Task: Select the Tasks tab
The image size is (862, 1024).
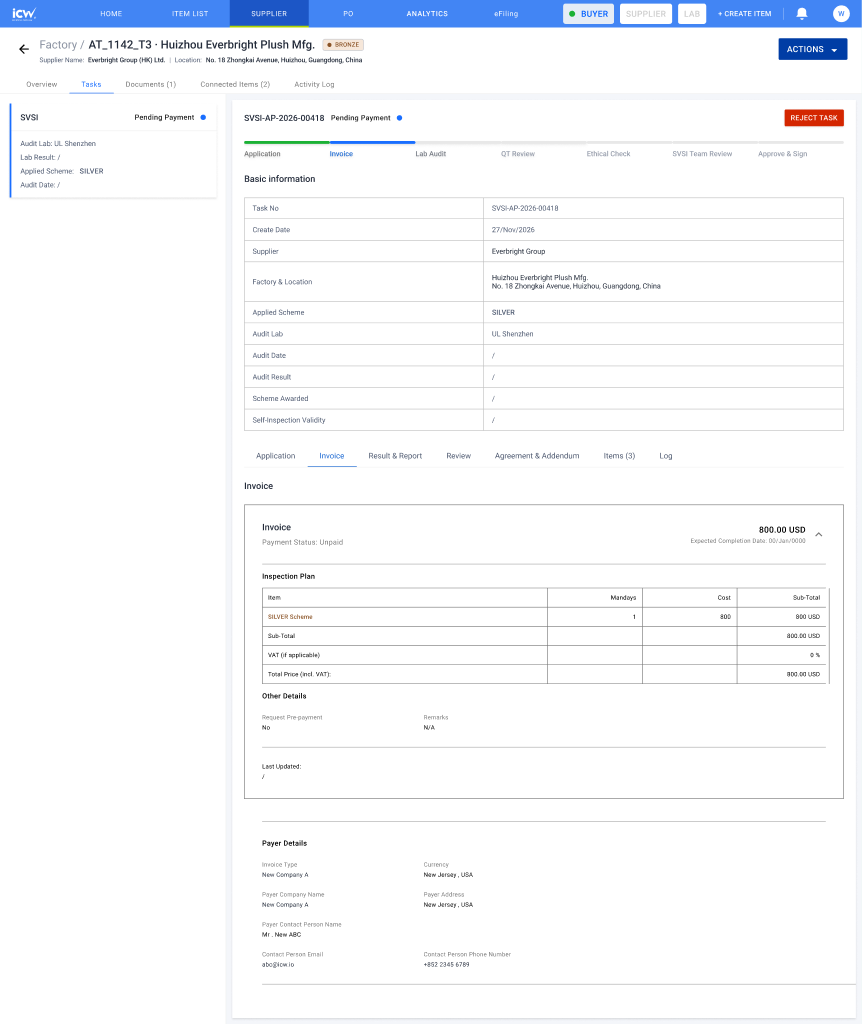Action: (x=91, y=84)
